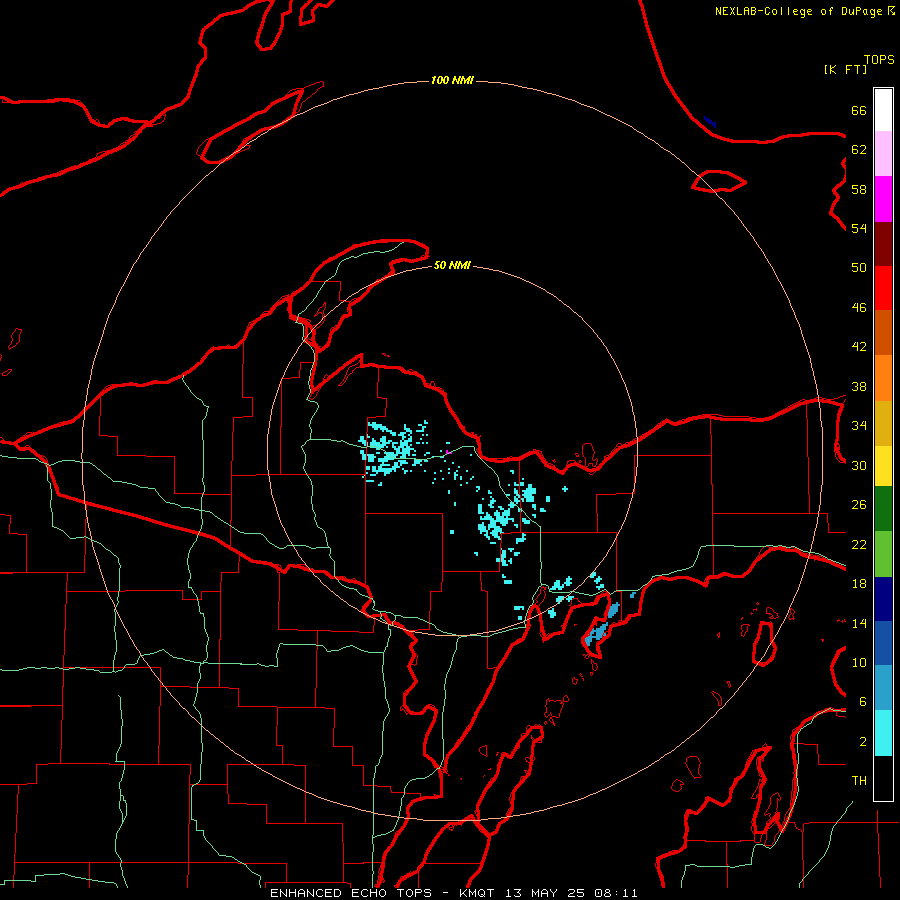Click the magenta 58 kft legend swatch
This screenshot has width=900, height=900.
[x=883, y=199]
